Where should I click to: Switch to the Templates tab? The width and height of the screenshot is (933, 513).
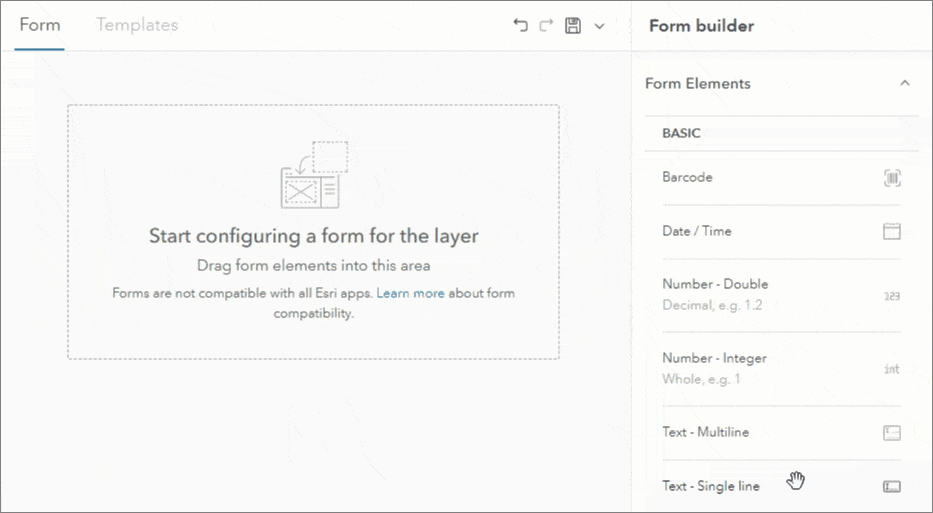[137, 24]
